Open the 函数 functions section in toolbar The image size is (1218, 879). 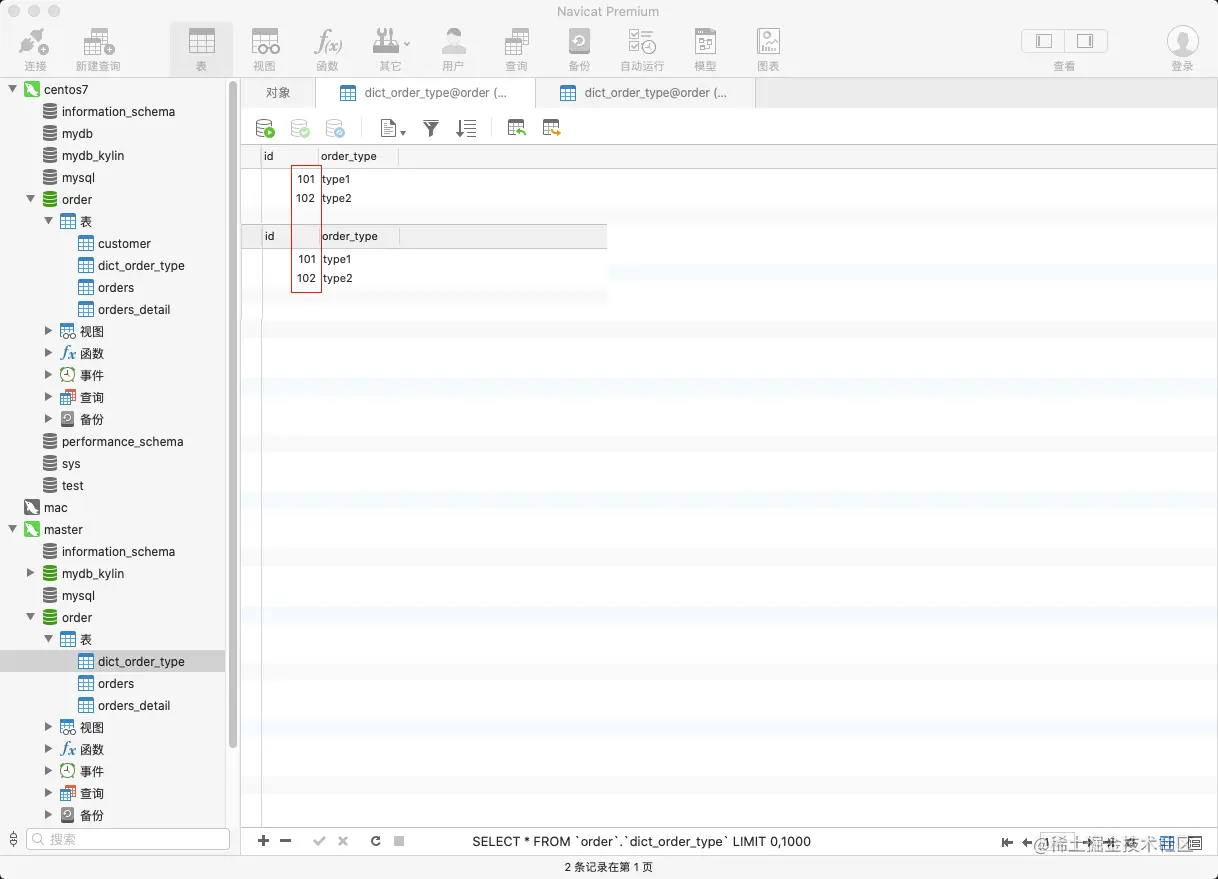pos(327,49)
